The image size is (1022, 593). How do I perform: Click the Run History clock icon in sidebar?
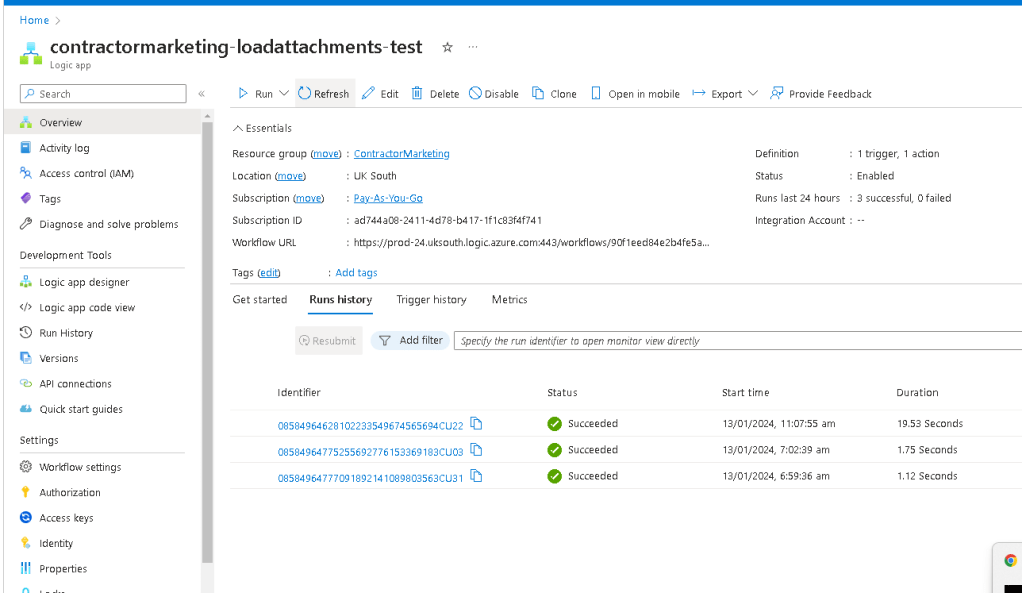(25, 332)
